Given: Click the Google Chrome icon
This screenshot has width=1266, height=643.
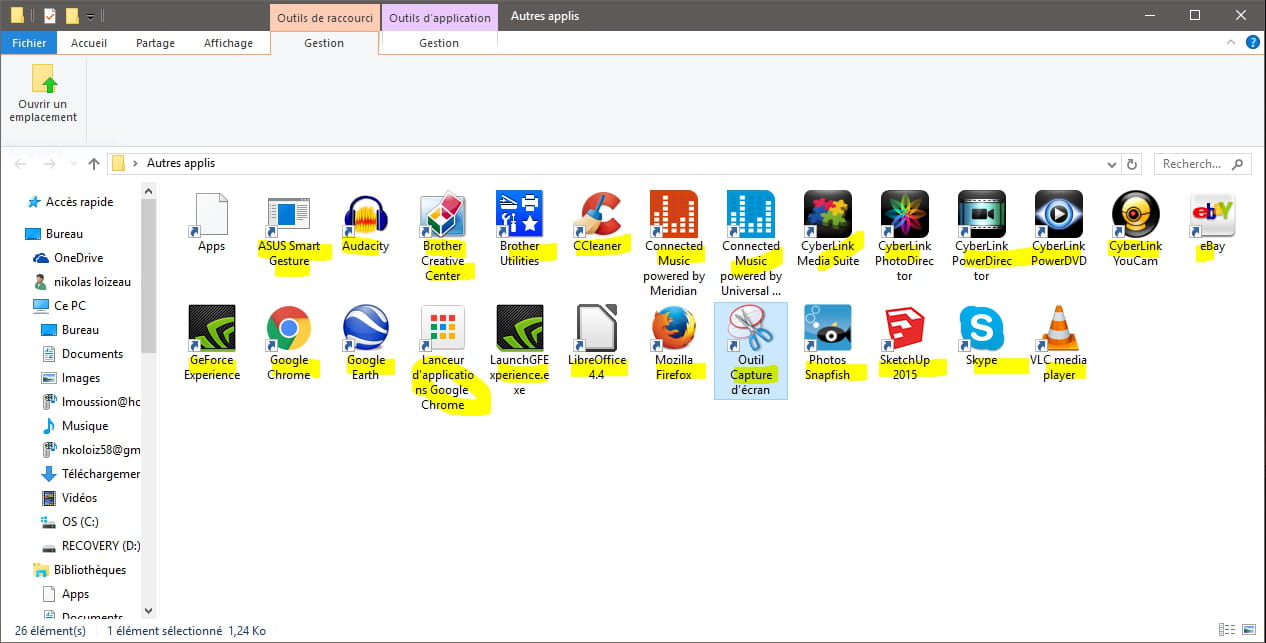Looking at the screenshot, I should click(288, 328).
